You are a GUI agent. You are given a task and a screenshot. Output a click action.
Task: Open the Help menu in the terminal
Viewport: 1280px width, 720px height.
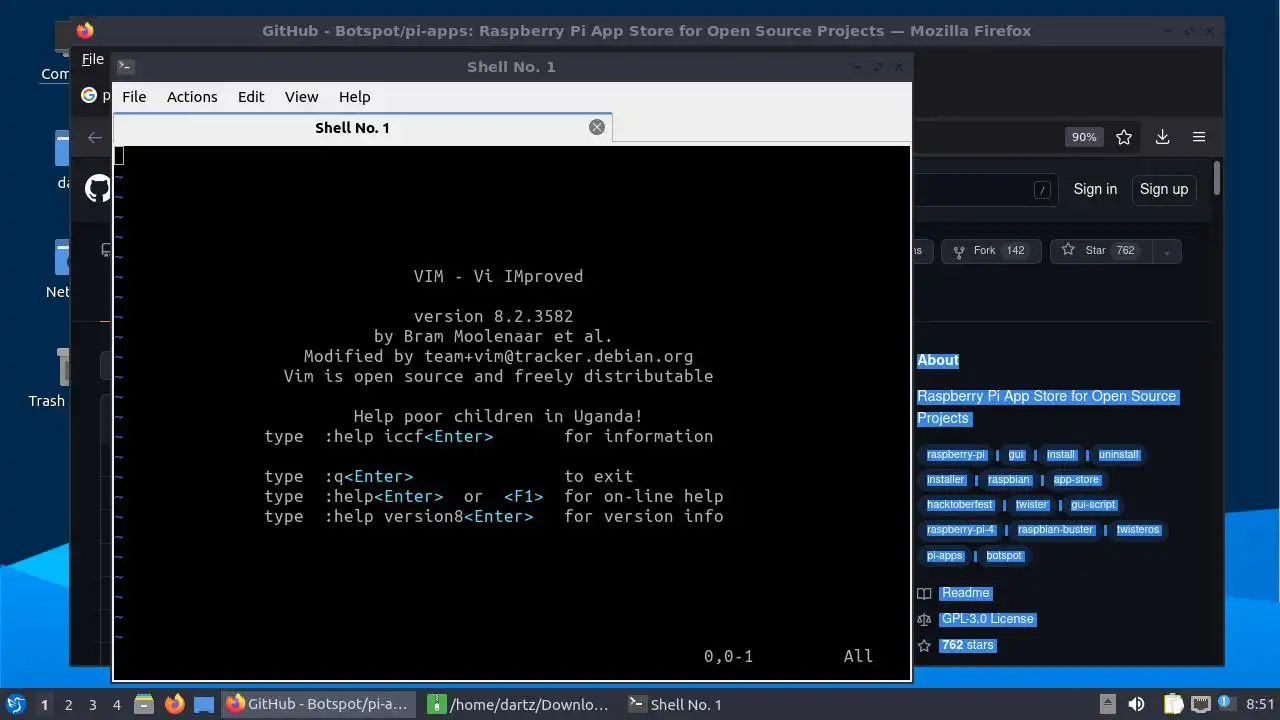pos(355,97)
